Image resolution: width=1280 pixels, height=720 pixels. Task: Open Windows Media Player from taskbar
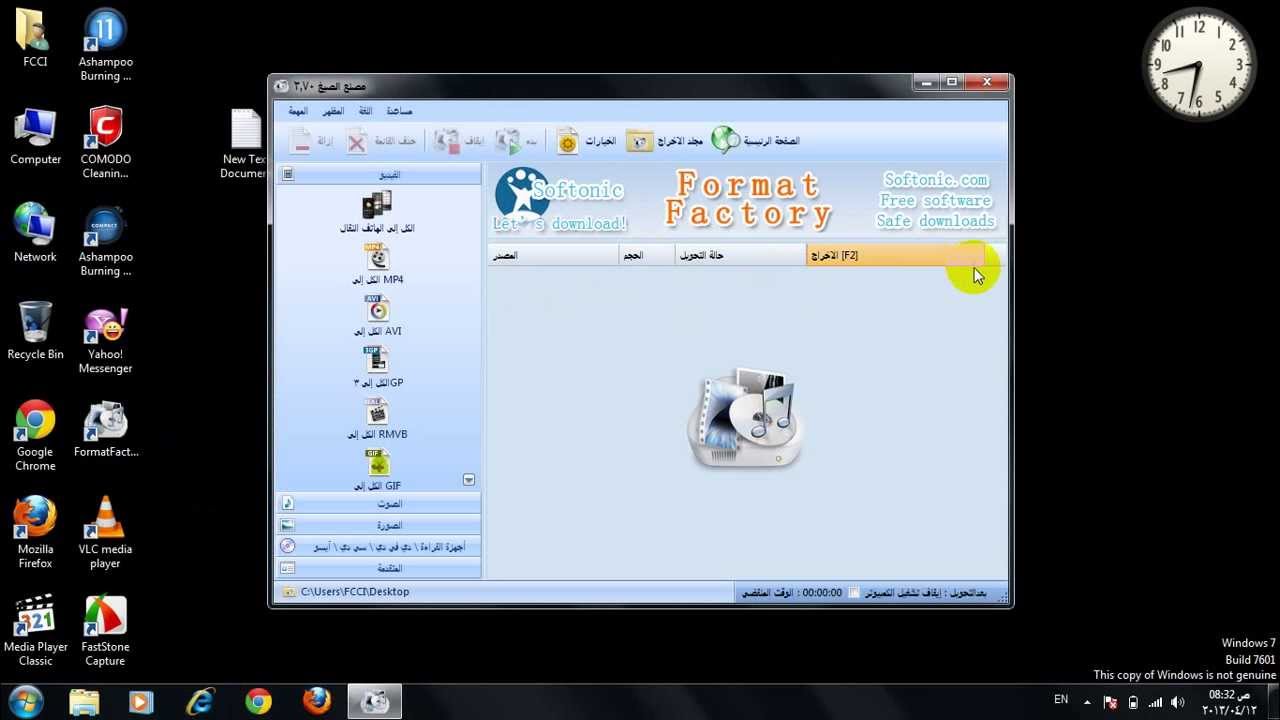coord(141,701)
